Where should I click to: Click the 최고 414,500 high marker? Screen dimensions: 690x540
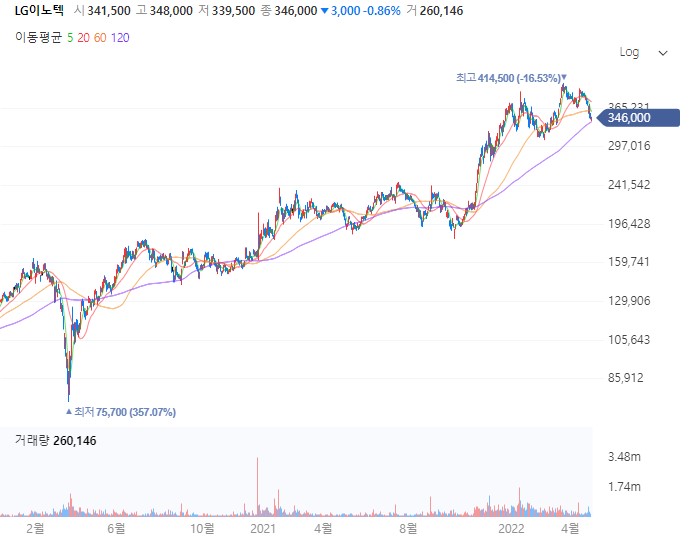(x=511, y=78)
